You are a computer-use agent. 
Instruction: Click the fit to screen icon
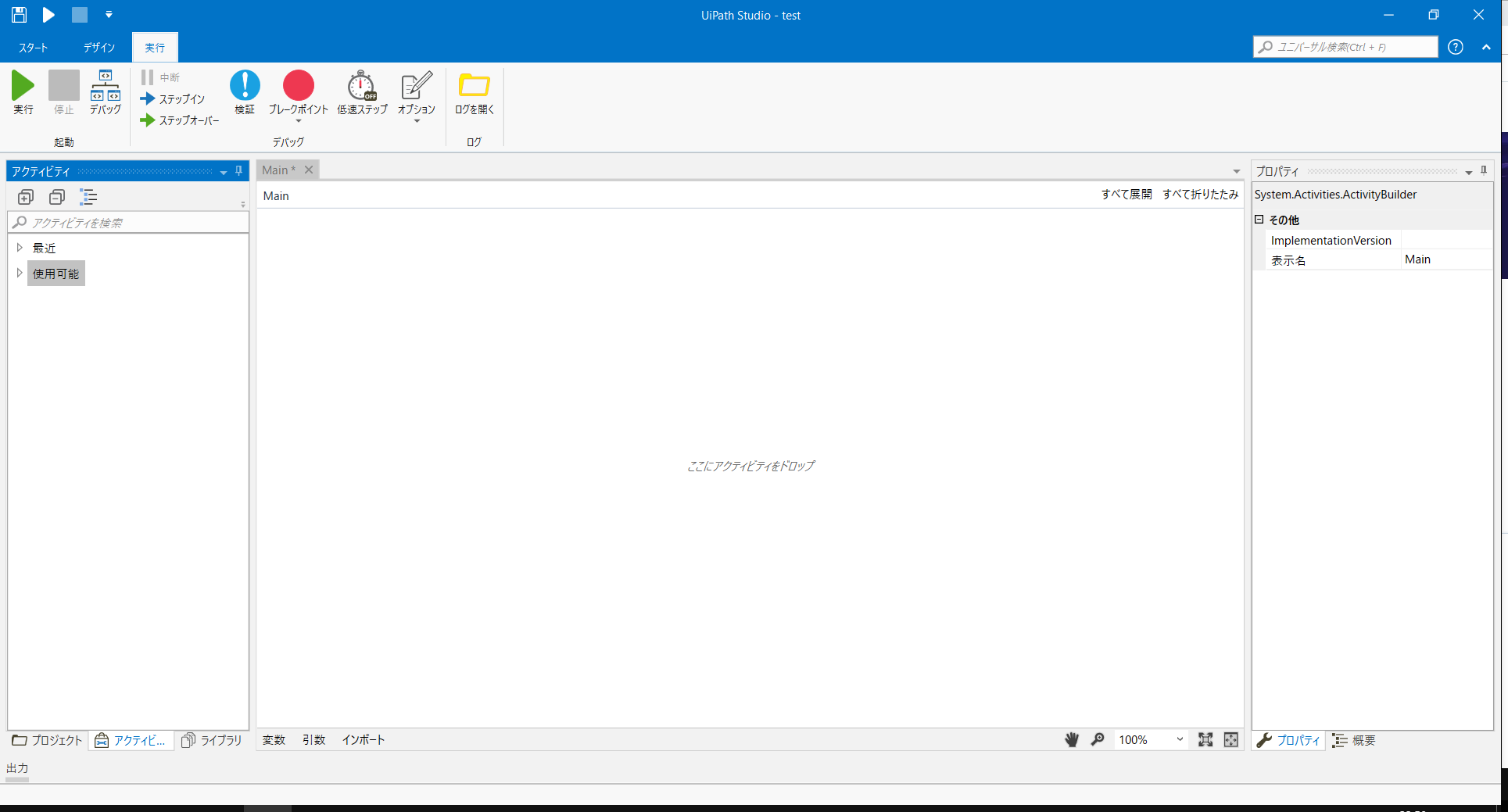click(1205, 739)
